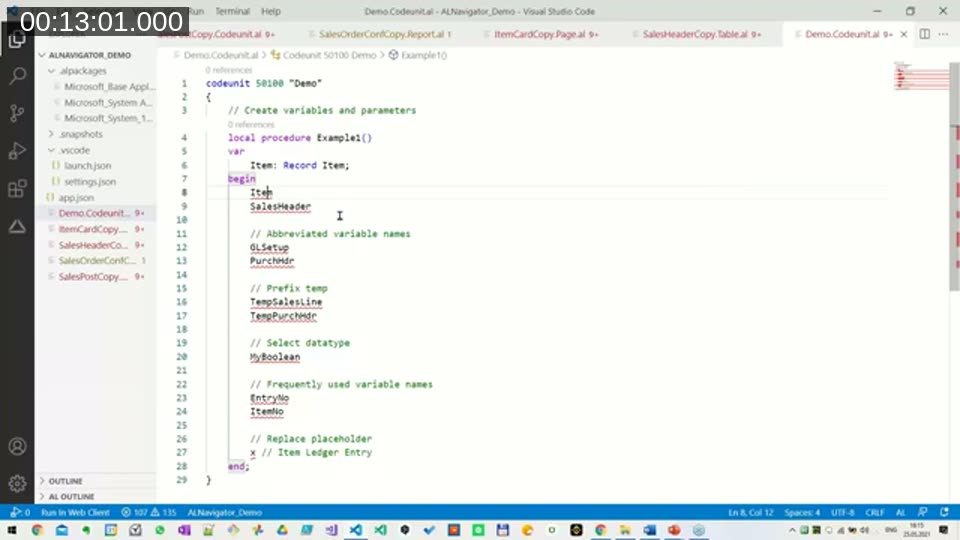Screen dimensions: 960x540
Task: Expand the AL OUTLINE panel
Action: pos(71,497)
